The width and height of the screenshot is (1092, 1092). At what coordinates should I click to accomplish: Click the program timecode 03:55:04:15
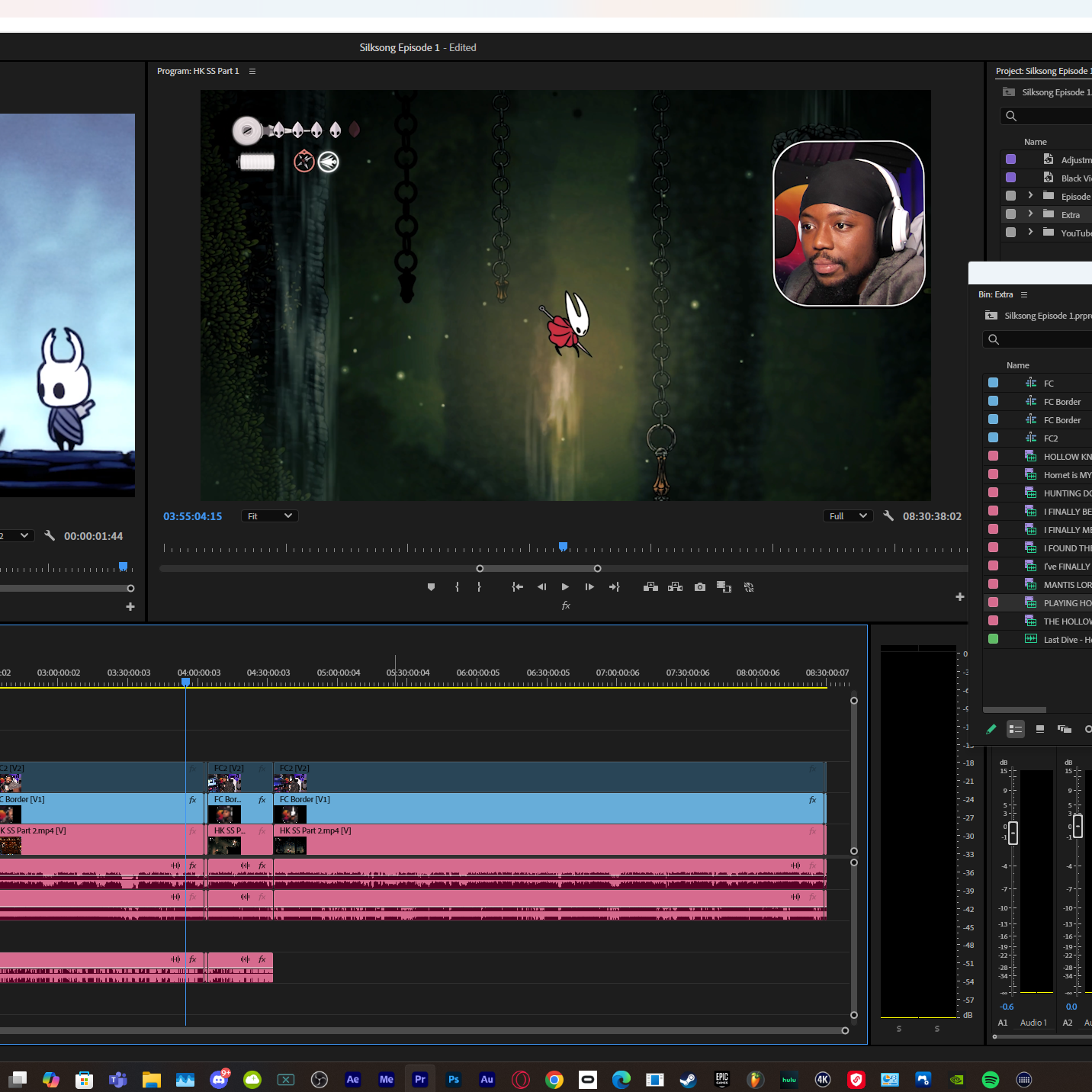(193, 516)
